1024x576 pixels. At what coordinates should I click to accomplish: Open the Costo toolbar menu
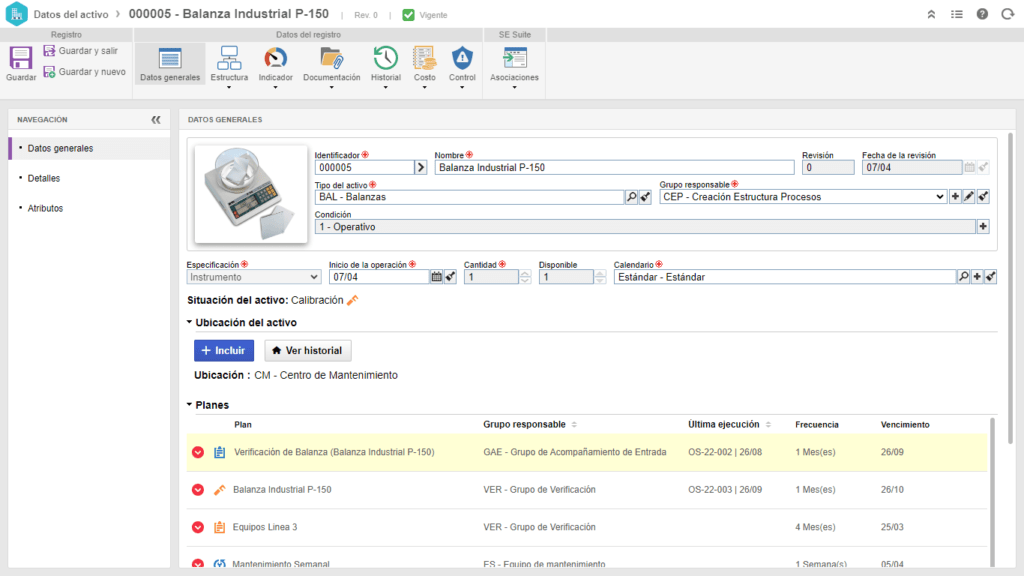click(x=424, y=64)
